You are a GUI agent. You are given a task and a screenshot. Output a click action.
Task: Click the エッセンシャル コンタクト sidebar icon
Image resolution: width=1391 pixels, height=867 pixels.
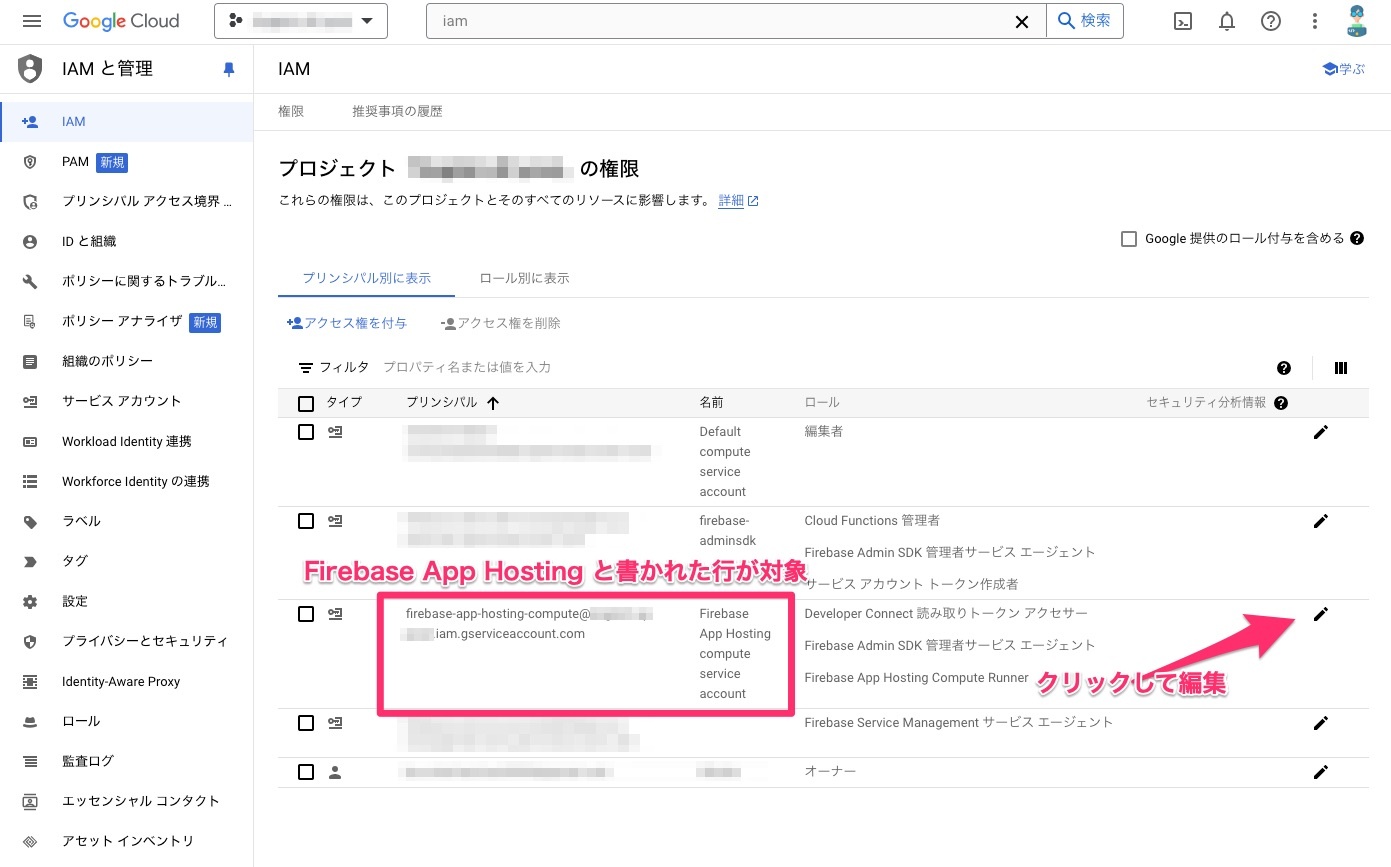(x=30, y=801)
